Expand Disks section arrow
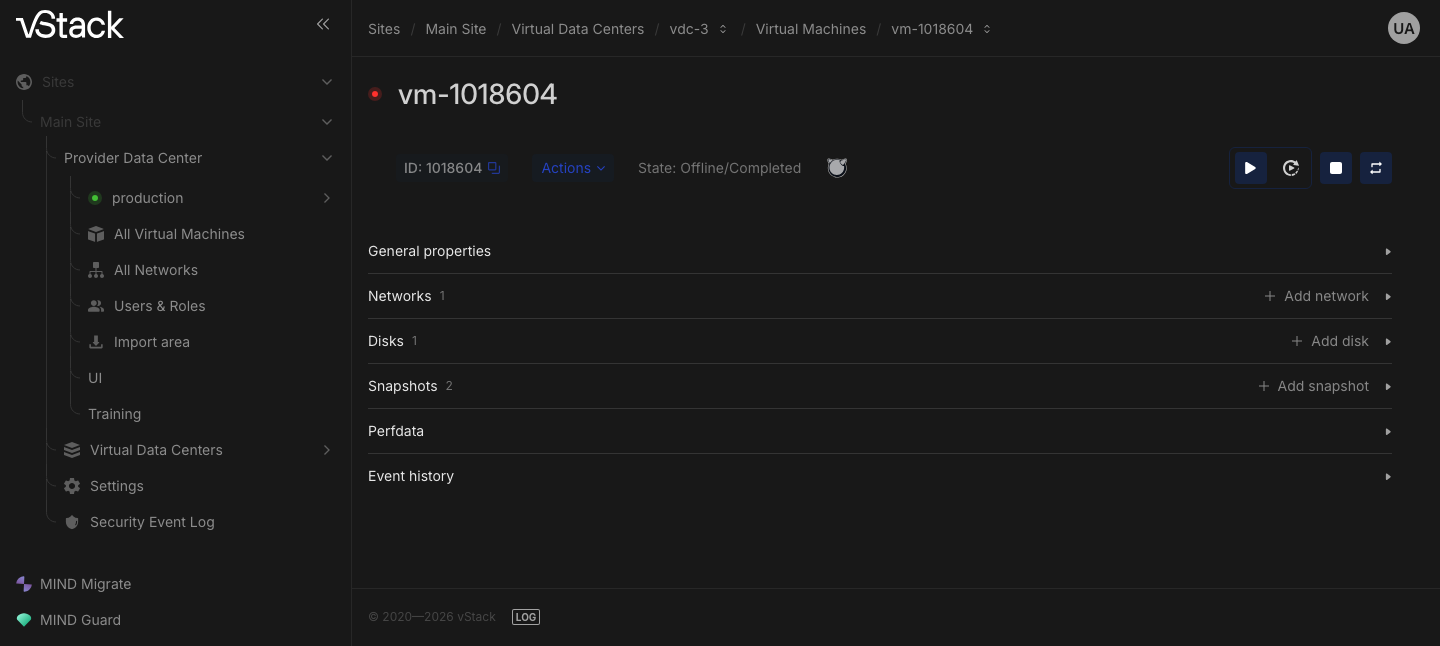This screenshot has height=646, width=1440. tap(1388, 342)
